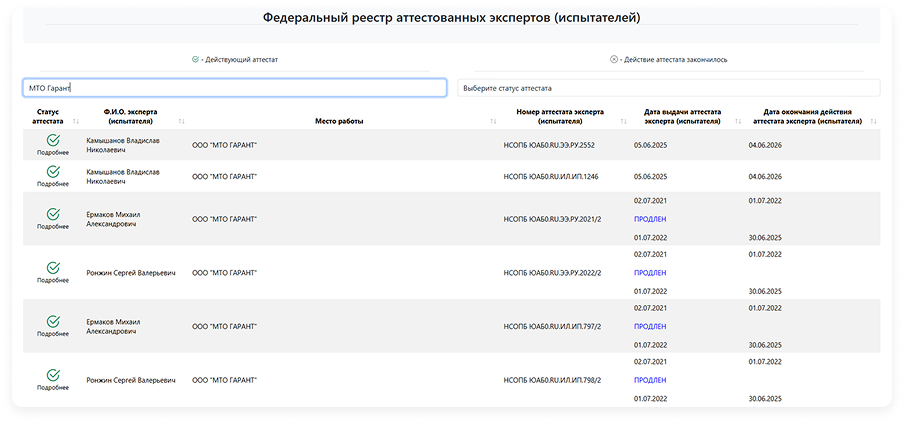Click certificate number НСОПБ ЮАБ0.RU.ЭЭ.РУ.2552
The width and height of the screenshot is (904, 423).
(x=549, y=145)
